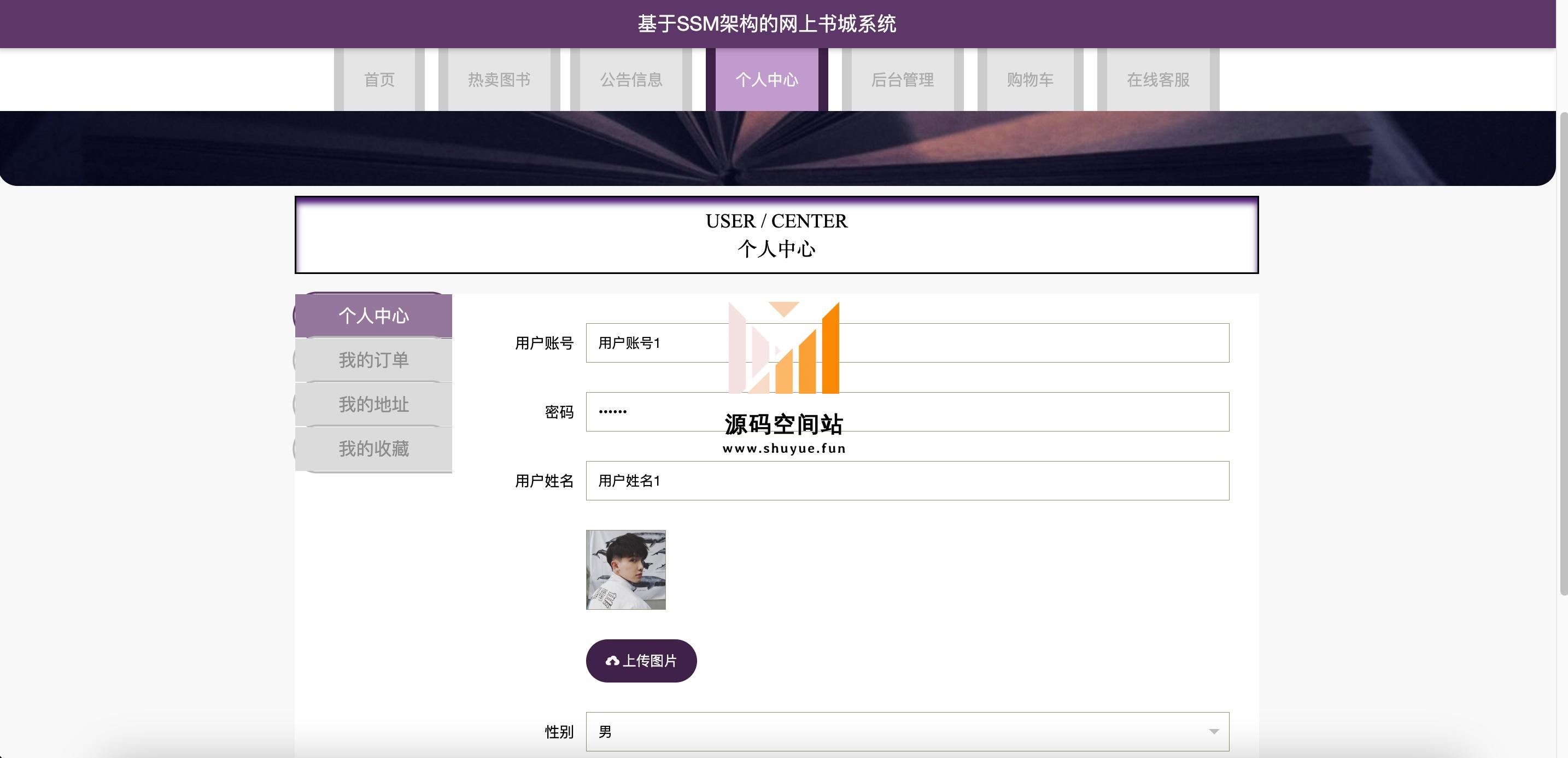The width and height of the screenshot is (1568, 758).
Task: Click the 用户姓名 input field
Action: 907,481
